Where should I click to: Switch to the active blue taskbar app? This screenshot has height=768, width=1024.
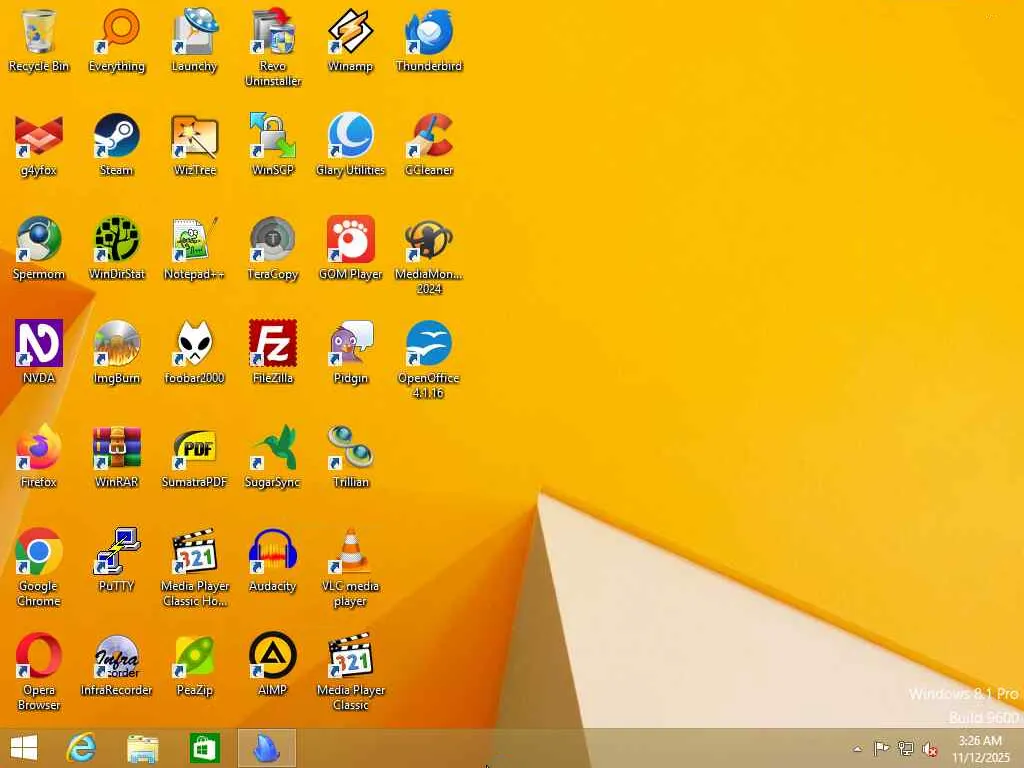point(266,748)
